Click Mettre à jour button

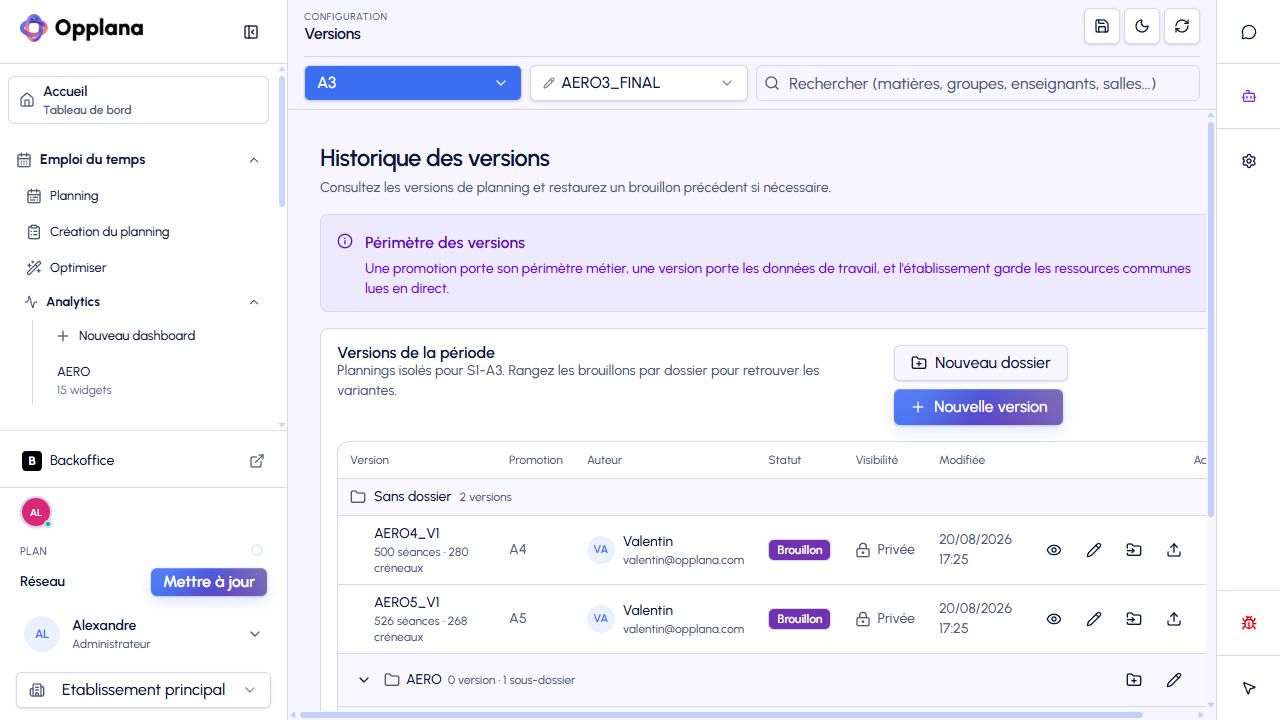click(209, 582)
